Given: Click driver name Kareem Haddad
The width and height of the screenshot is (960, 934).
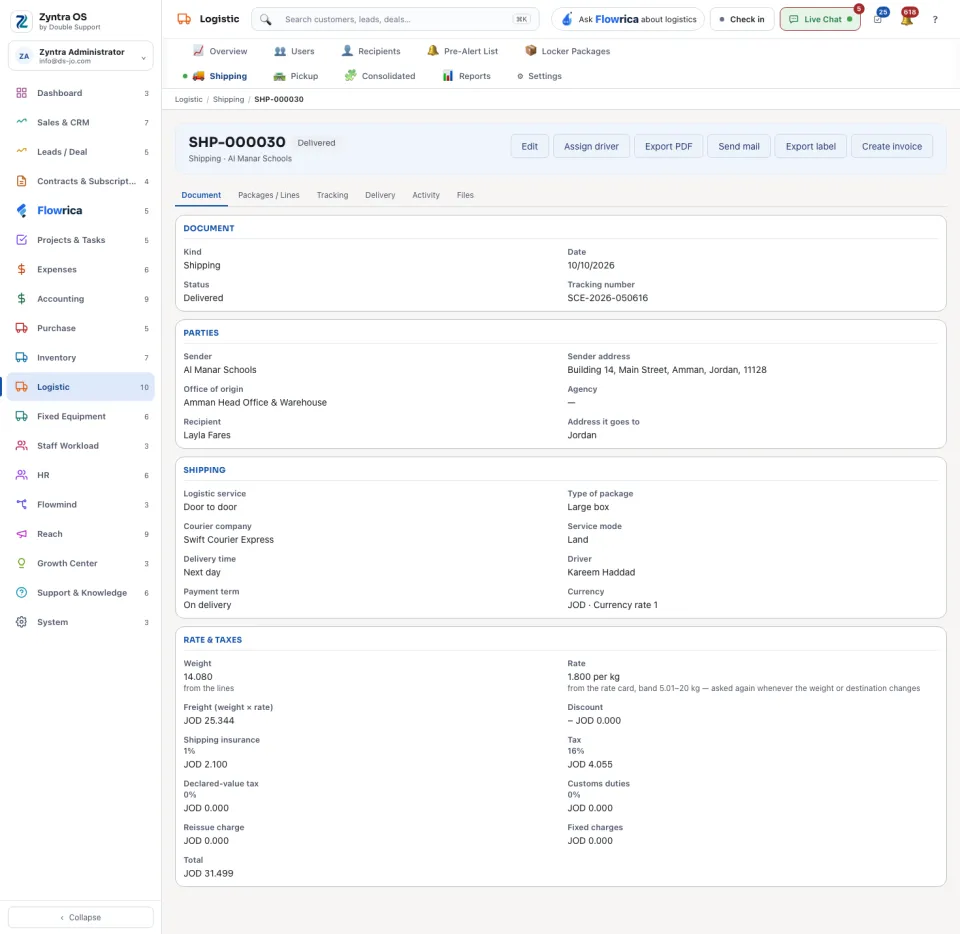Looking at the screenshot, I should coord(601,572).
